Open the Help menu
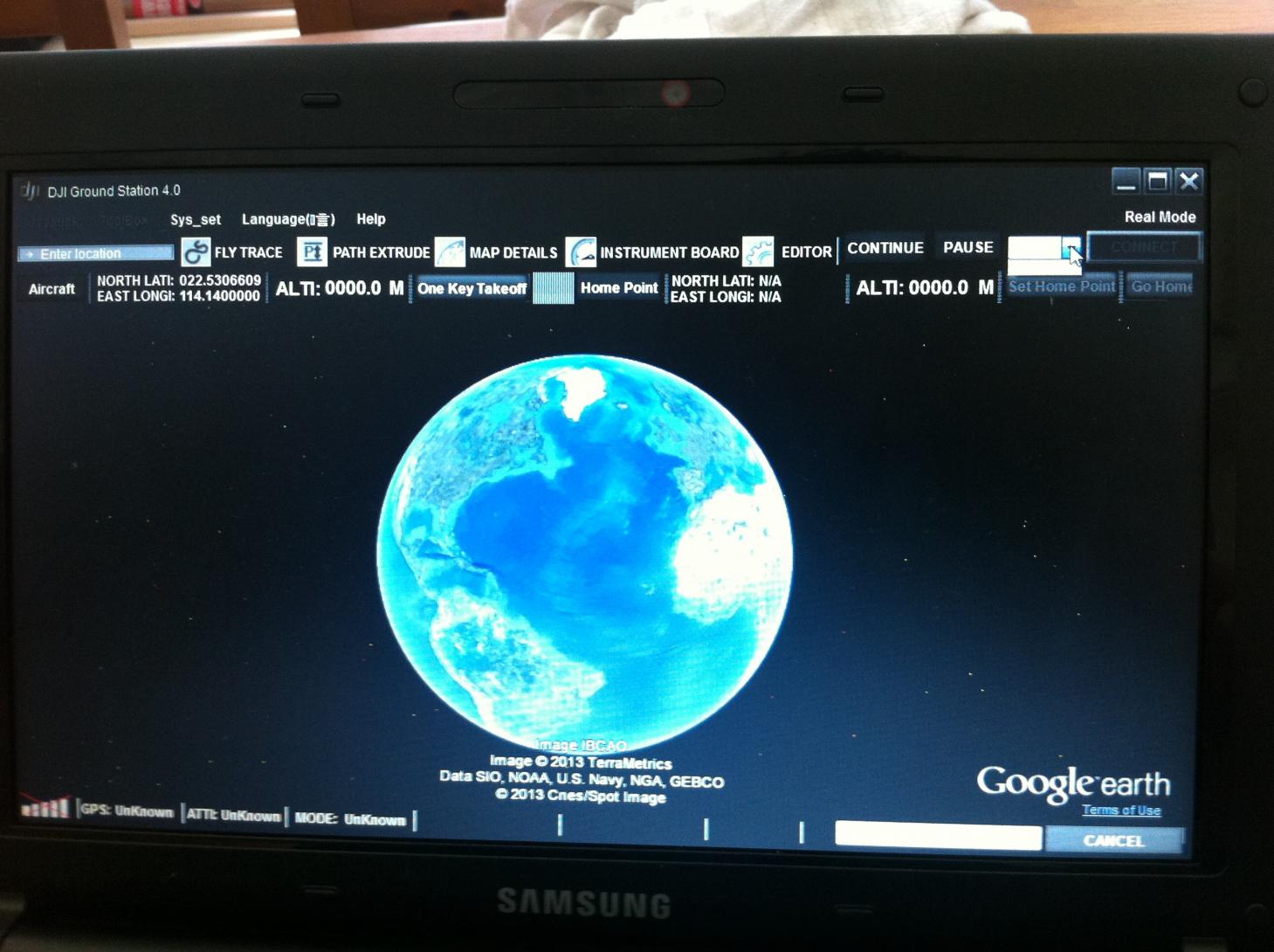 tap(370, 219)
